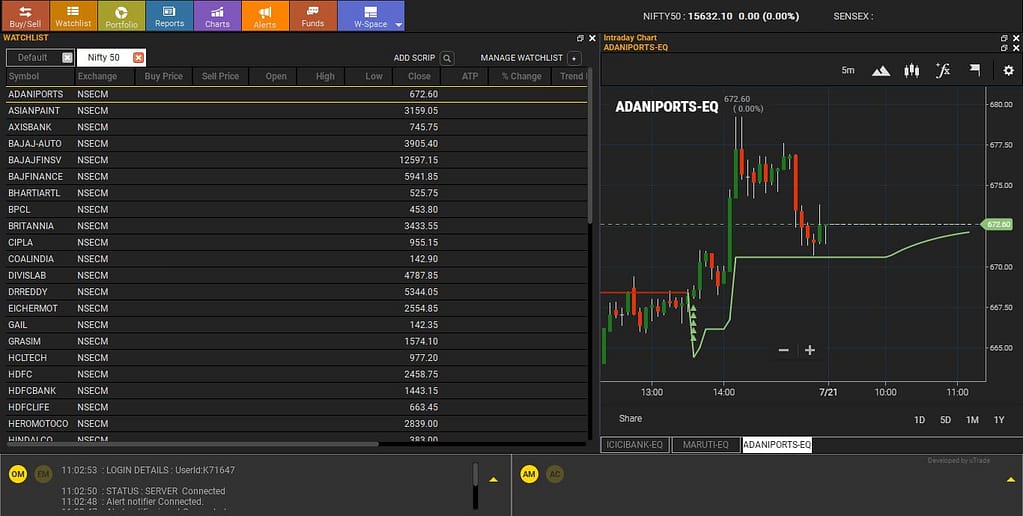Open the Charts toolbar button
This screenshot has height=516, width=1023.
pyautogui.click(x=217, y=16)
